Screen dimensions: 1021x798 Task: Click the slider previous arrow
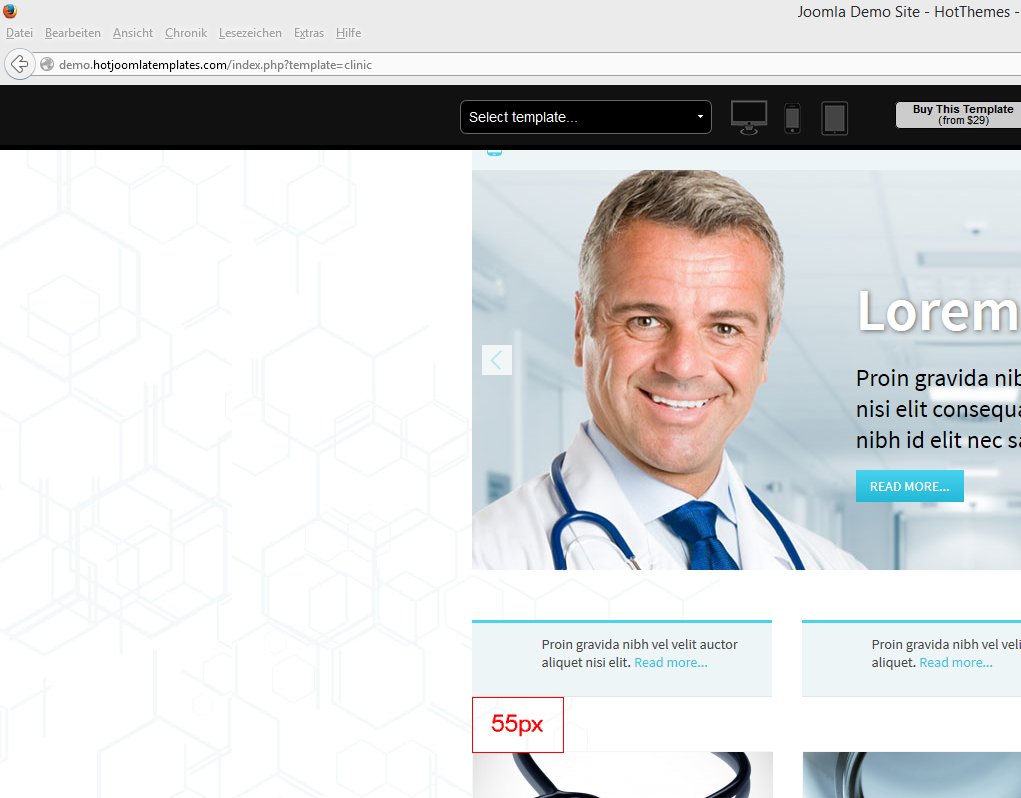(x=497, y=360)
